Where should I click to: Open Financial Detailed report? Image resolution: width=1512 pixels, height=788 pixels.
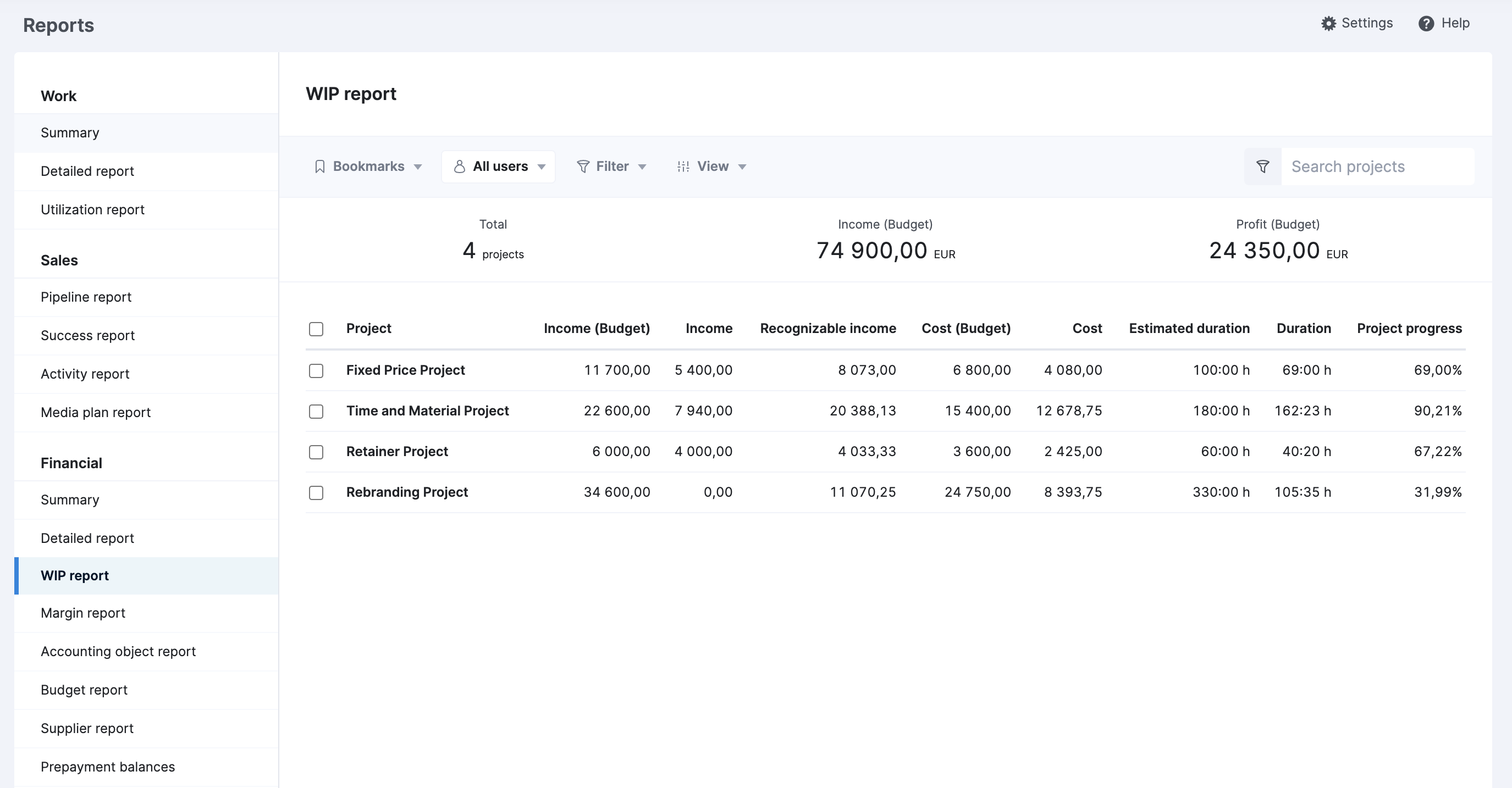click(x=146, y=539)
